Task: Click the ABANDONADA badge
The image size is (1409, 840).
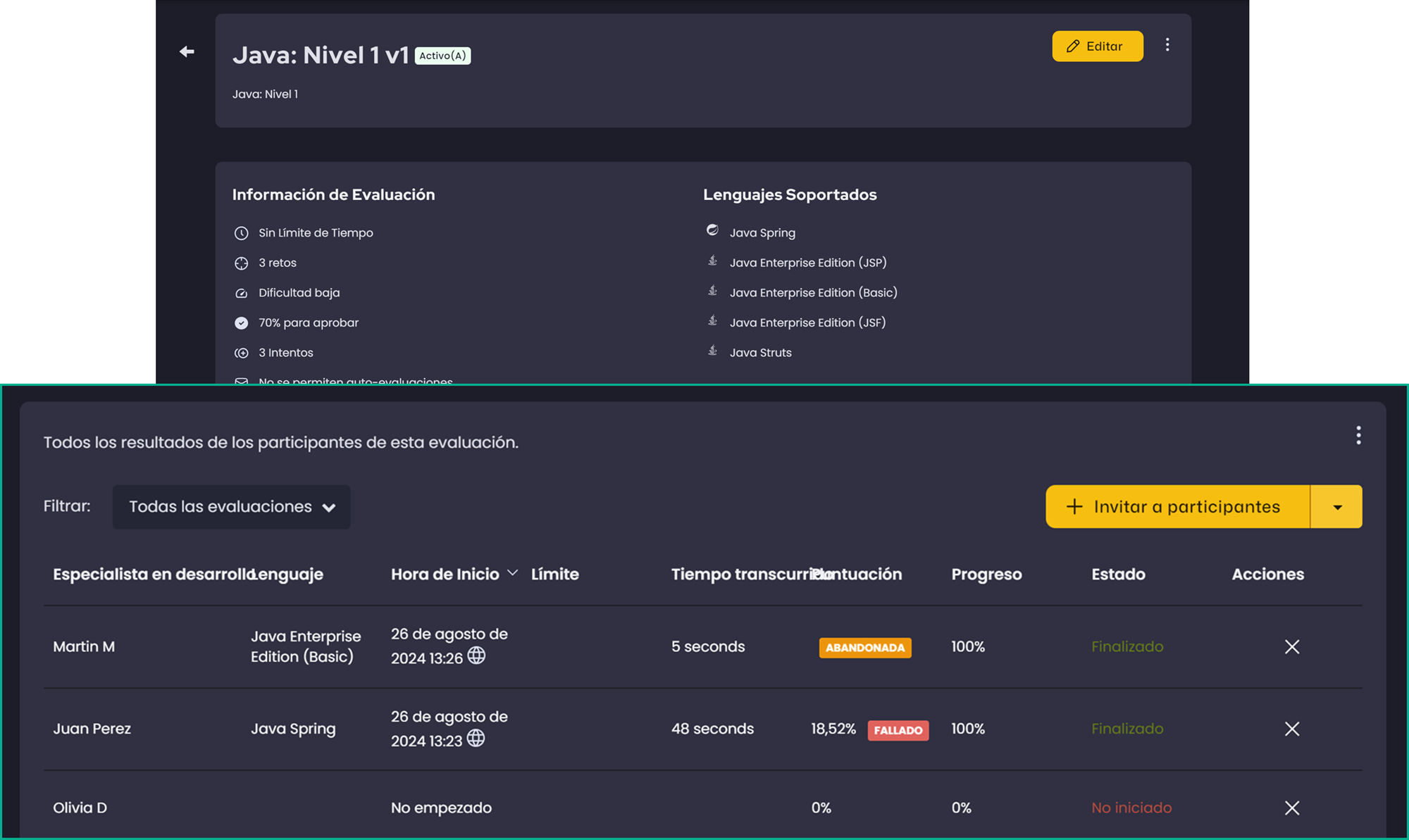Action: coord(865,648)
